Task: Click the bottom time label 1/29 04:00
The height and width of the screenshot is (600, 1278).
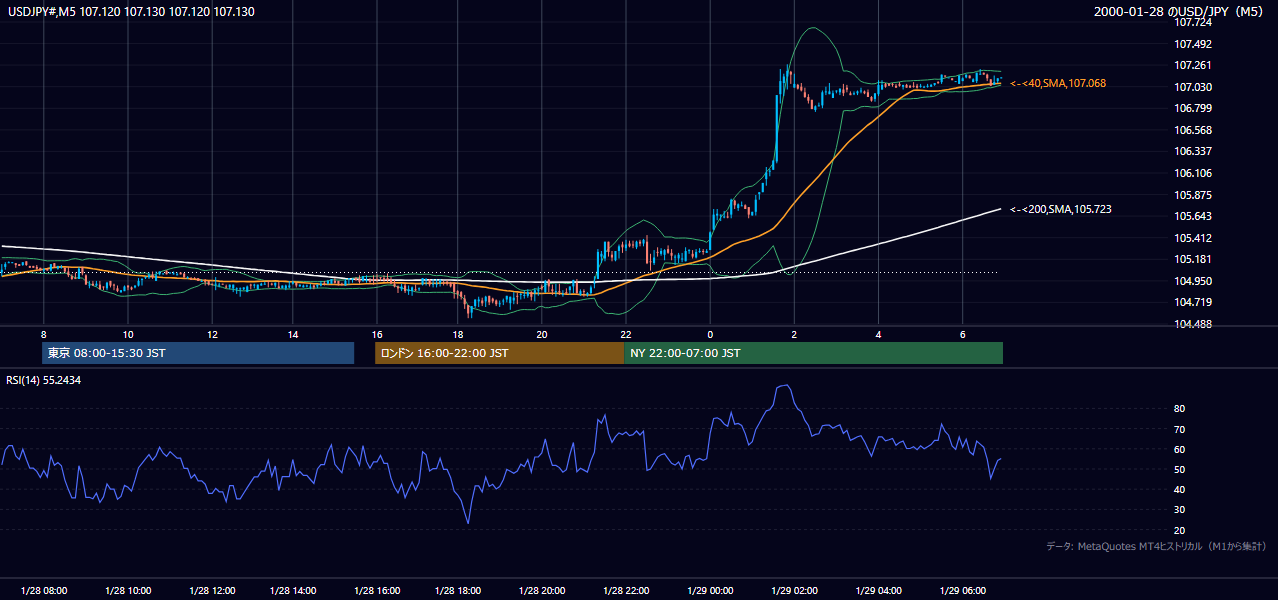Action: tap(878, 591)
